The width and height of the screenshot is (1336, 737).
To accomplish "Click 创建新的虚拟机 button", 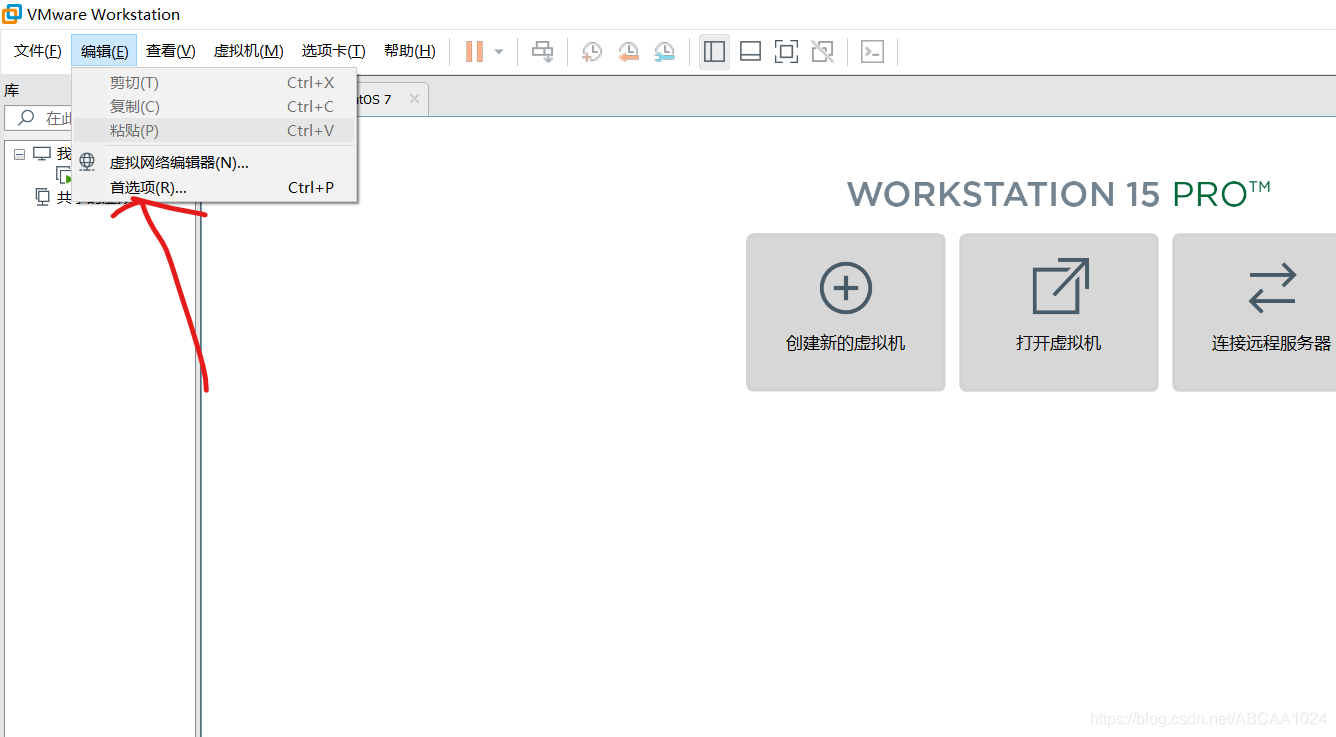I will click(x=845, y=312).
